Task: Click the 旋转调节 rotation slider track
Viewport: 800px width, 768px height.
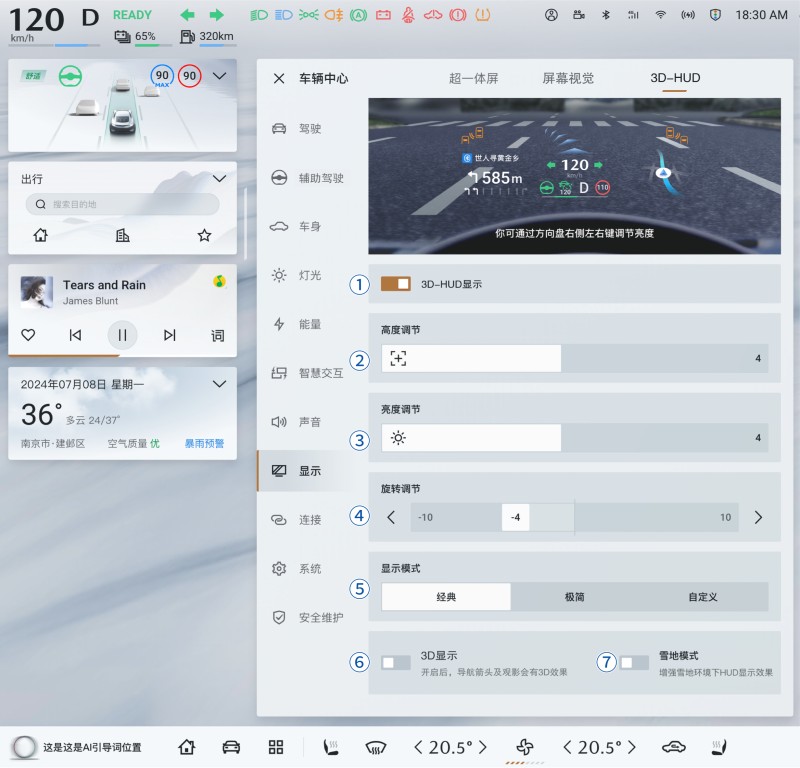Action: point(574,517)
